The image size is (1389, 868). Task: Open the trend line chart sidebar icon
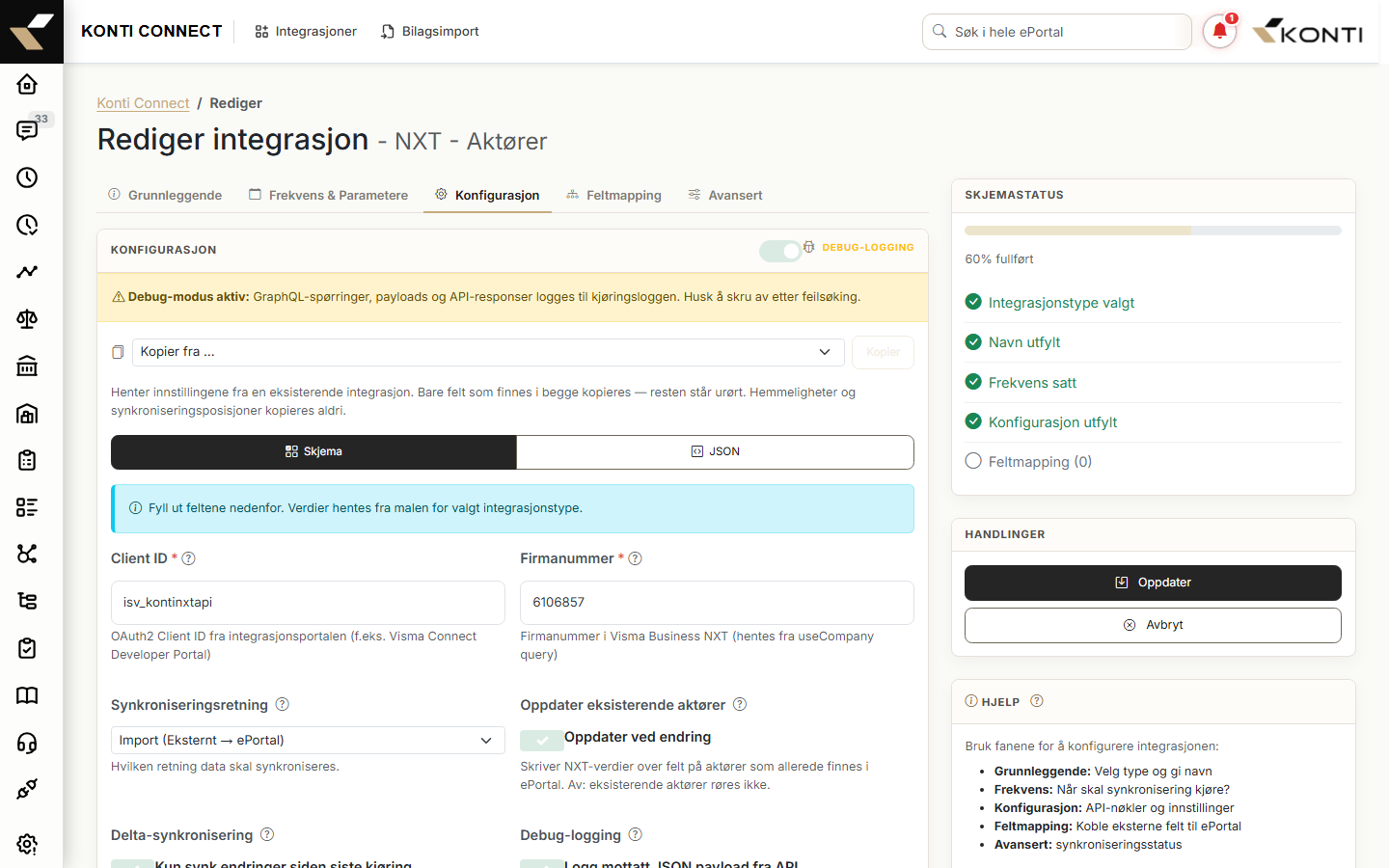point(27,272)
